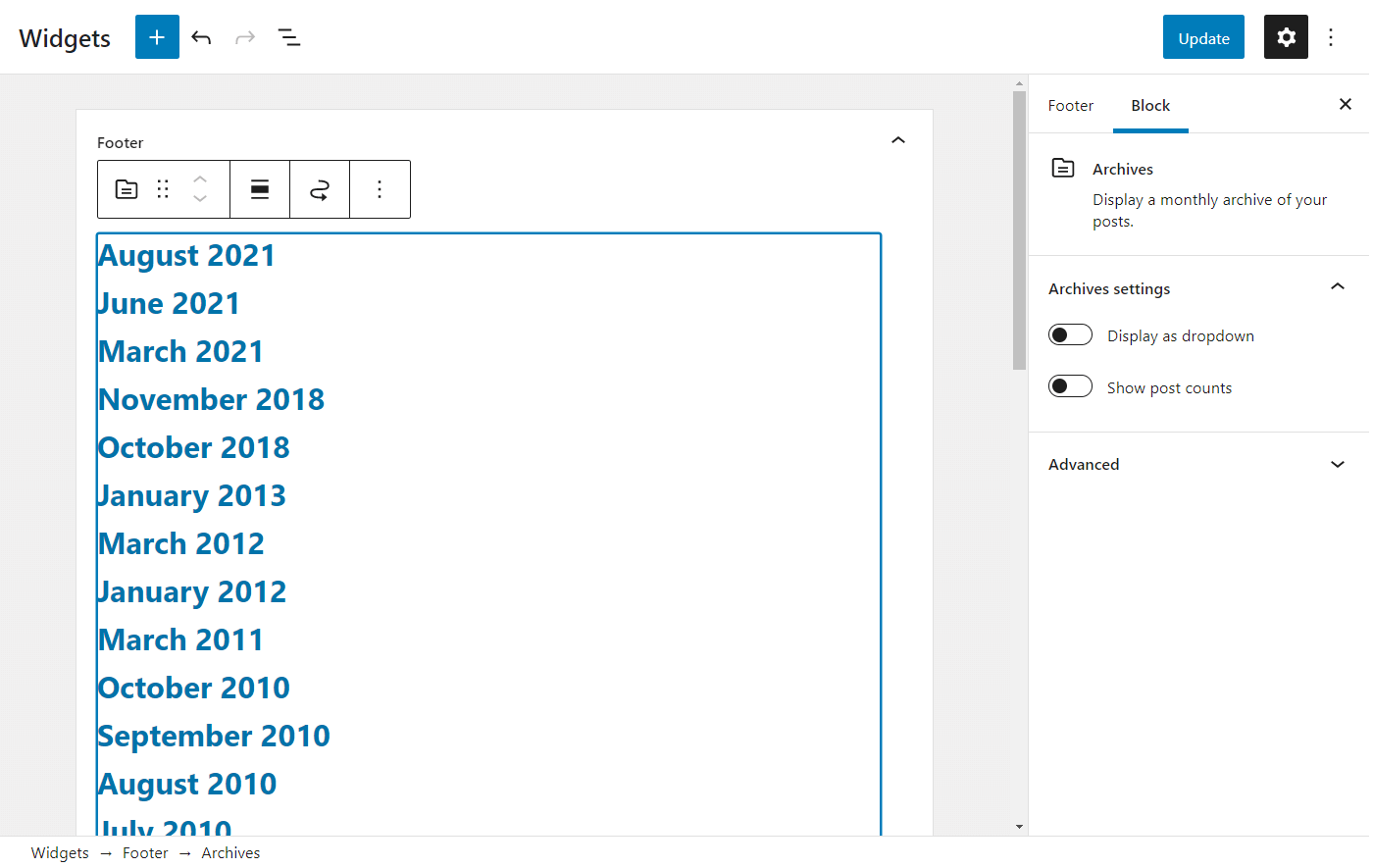Open the block Options three-dot menu
This screenshot has width=1373, height=868.
380,188
